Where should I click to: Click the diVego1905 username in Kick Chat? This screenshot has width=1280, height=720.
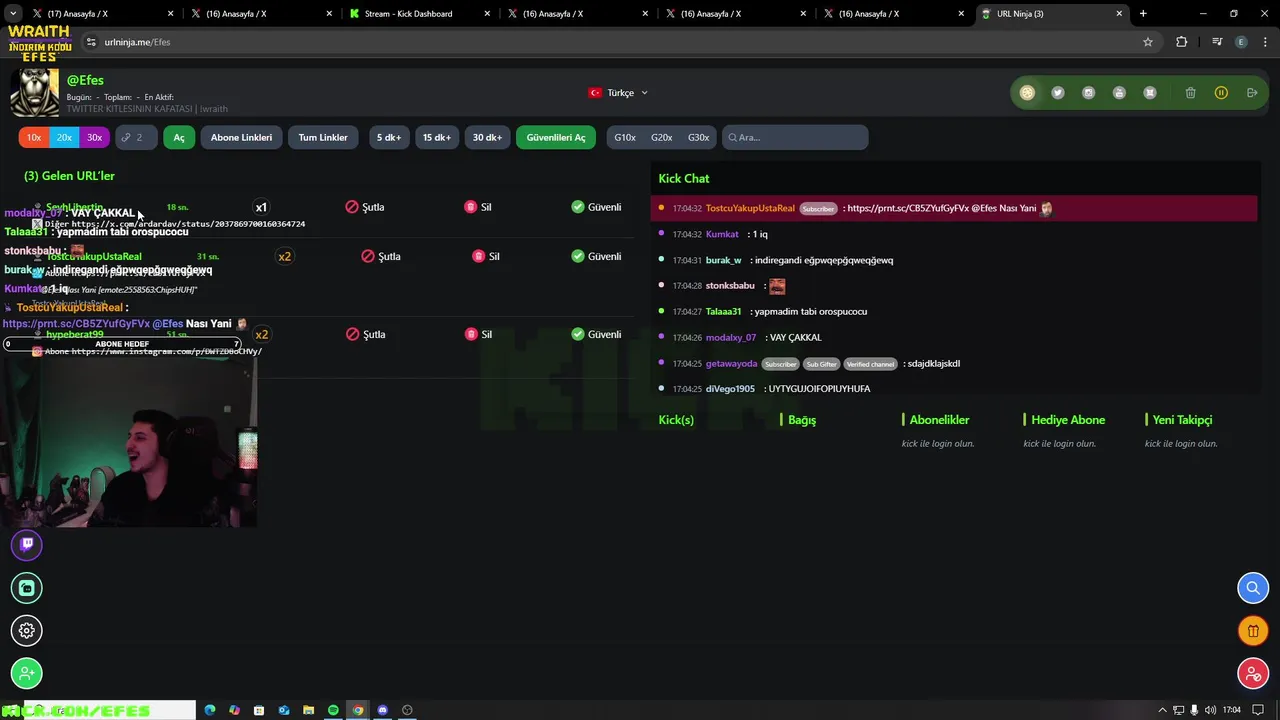tap(730, 389)
